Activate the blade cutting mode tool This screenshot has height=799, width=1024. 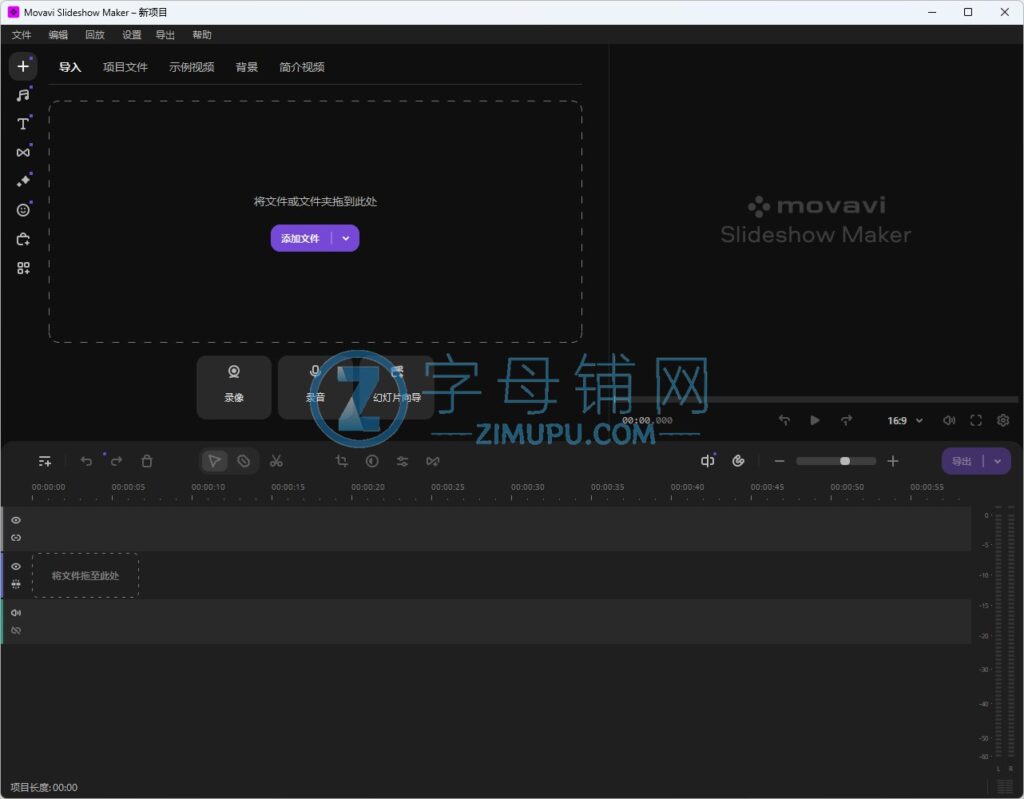[x=244, y=461]
